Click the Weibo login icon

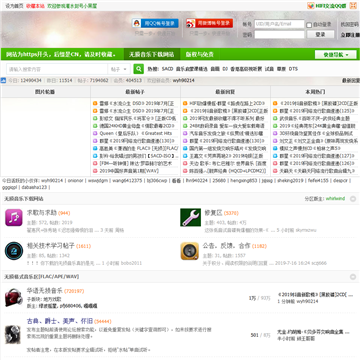click(190, 23)
